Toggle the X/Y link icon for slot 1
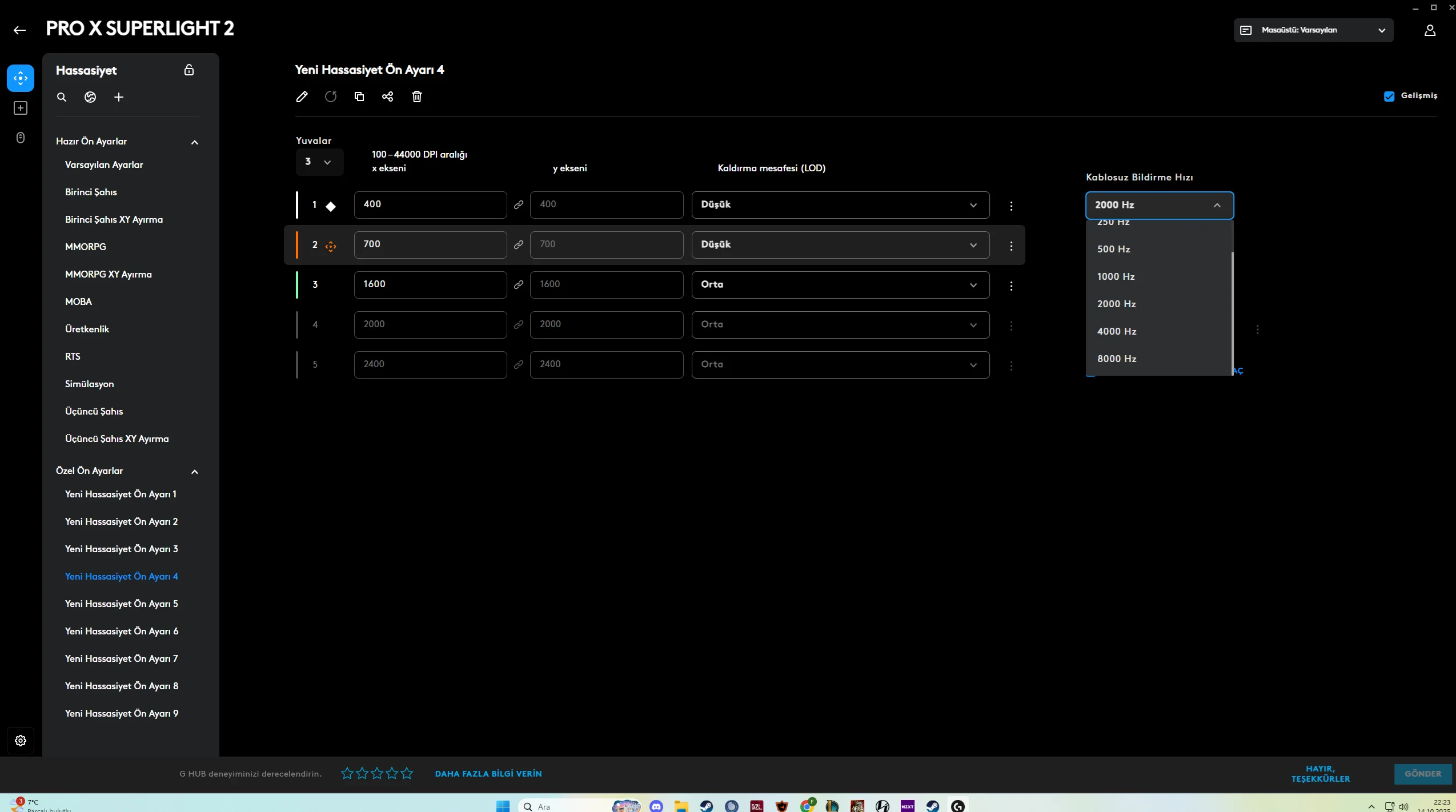 [x=519, y=205]
